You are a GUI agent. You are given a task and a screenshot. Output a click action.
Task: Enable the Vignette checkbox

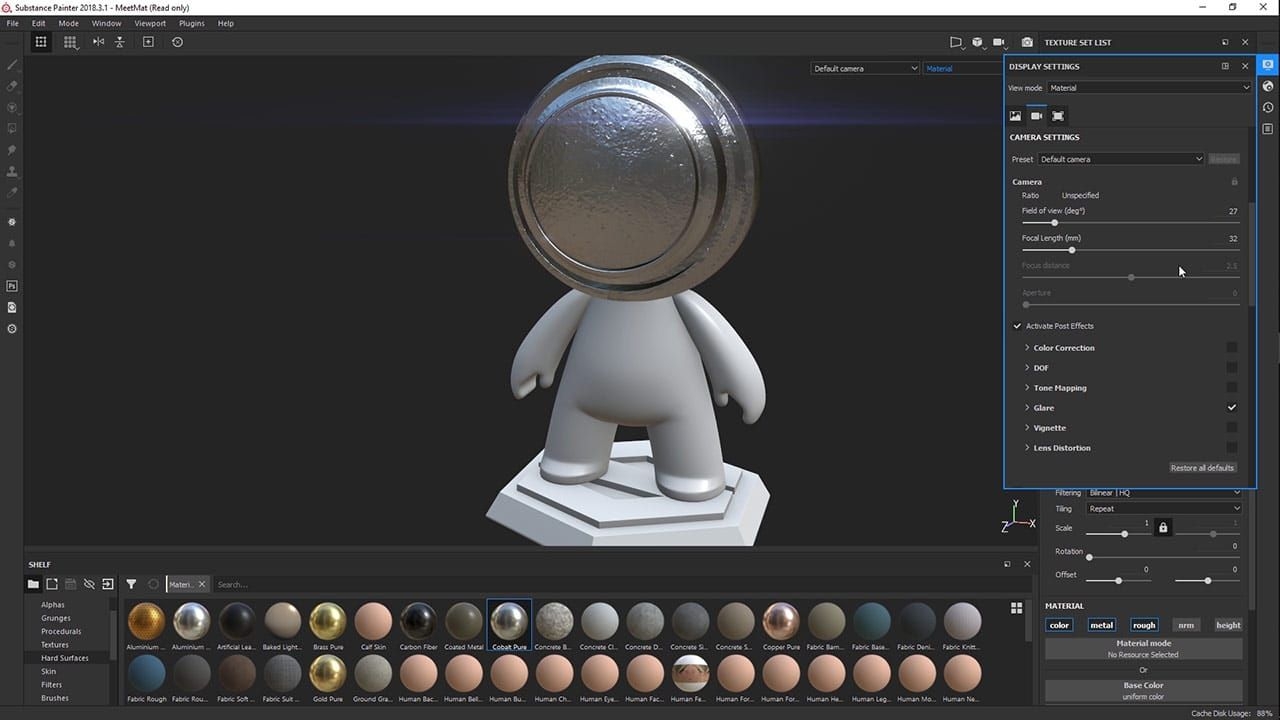tap(1232, 428)
